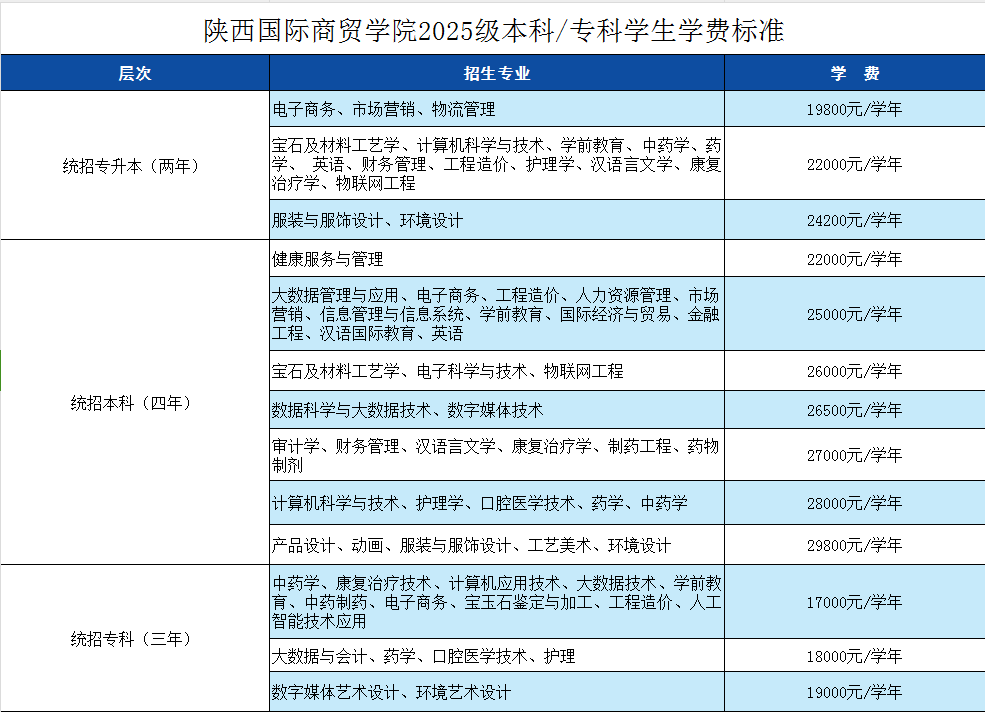
Task: Click the majors cell starting with 宝石及材料工艺学、计算机科学与技术
Action: coord(497,163)
